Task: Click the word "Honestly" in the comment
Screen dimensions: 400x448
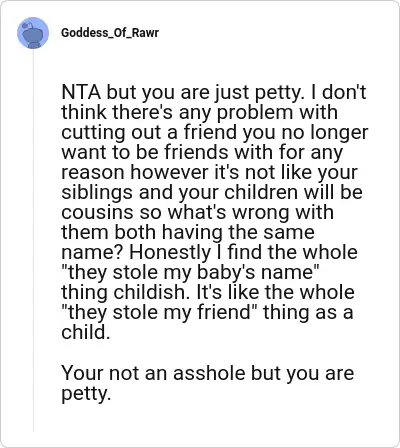Action: [x=170, y=252]
